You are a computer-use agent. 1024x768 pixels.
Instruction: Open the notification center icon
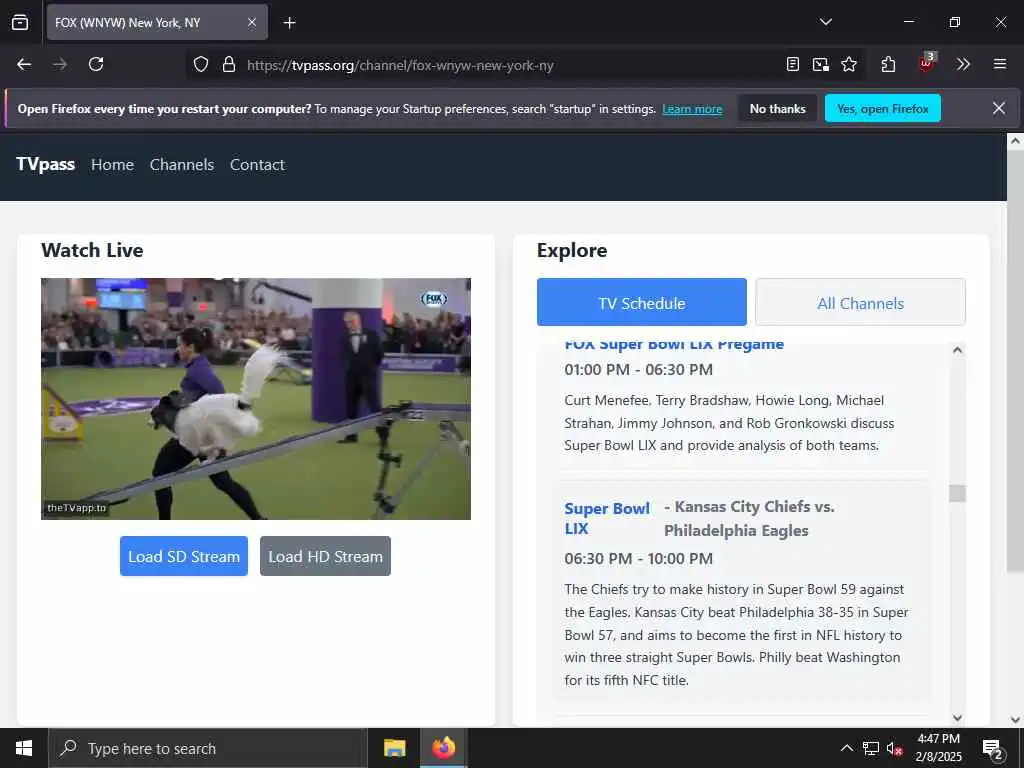993,749
